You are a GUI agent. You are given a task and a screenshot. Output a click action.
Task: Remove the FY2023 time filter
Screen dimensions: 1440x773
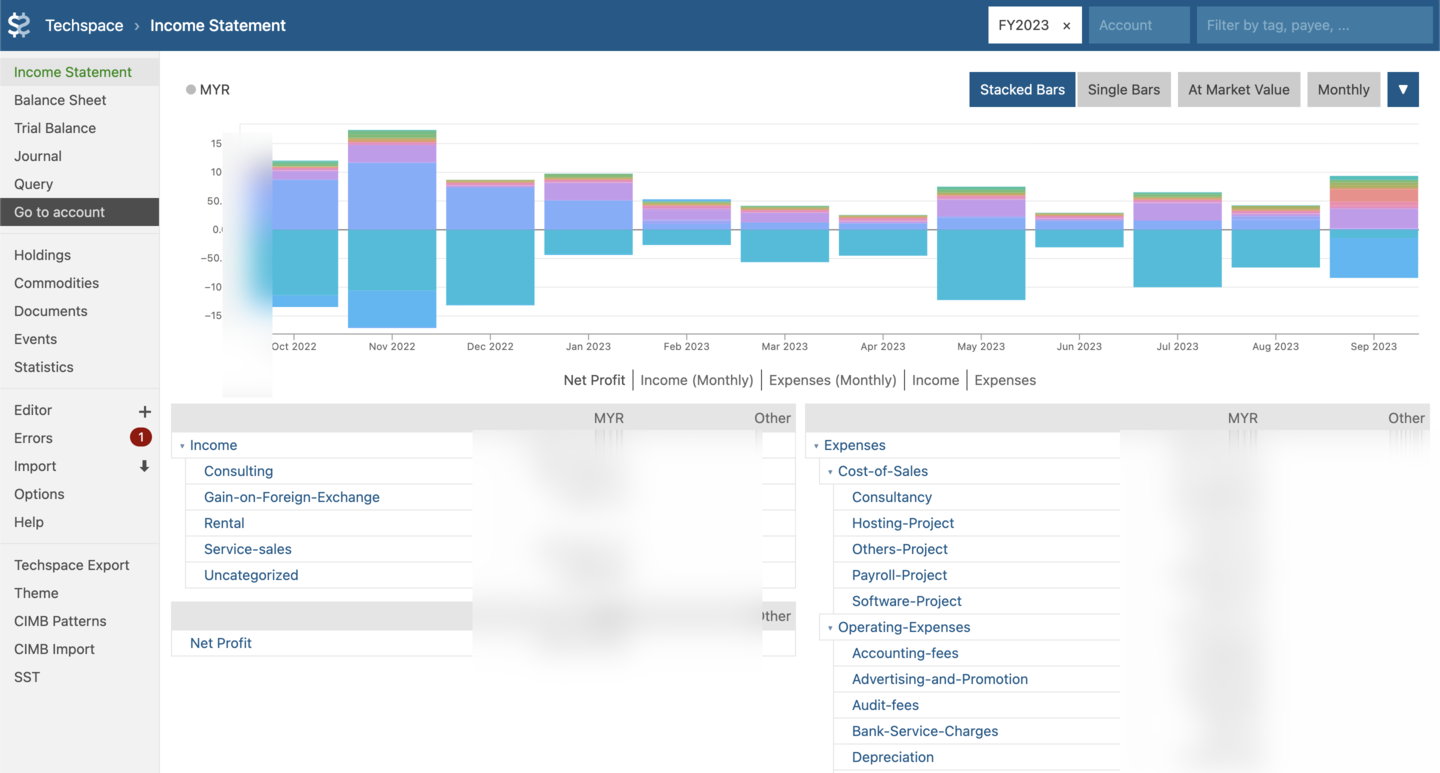(1066, 24)
